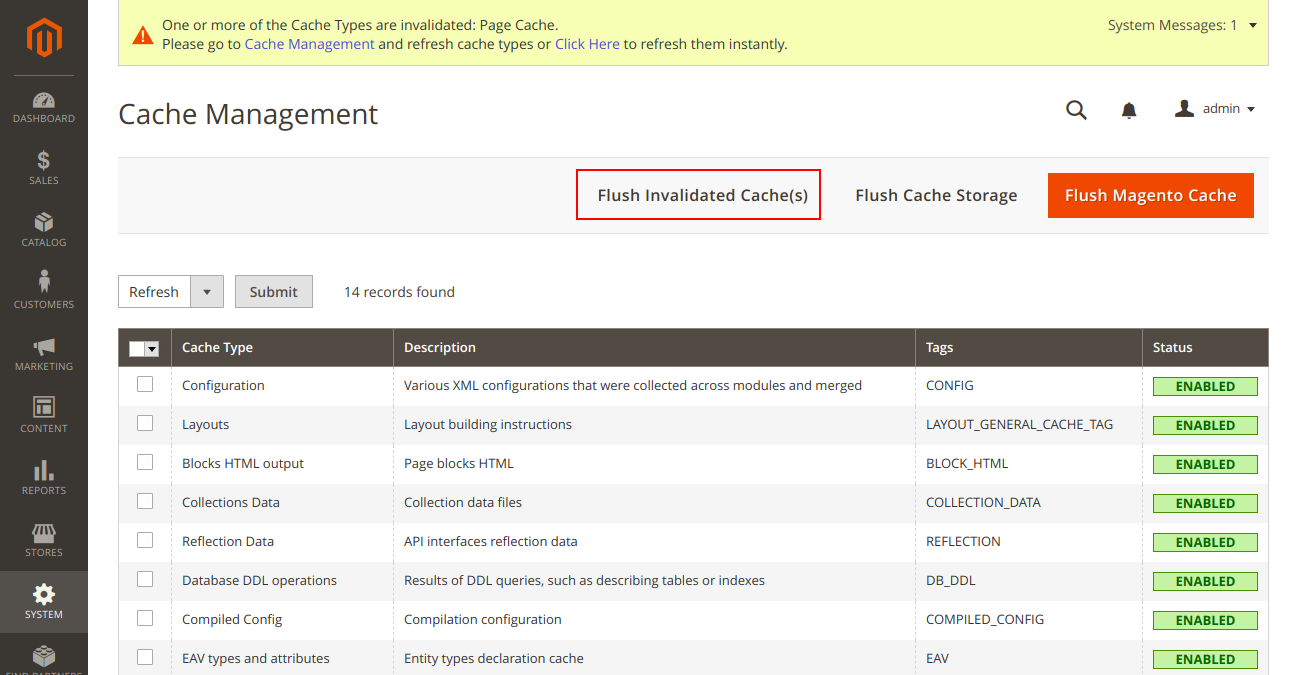Screen dimensions: 1299x675
Task: Expand the mass-select header dropdown arrow
Action: (152, 348)
